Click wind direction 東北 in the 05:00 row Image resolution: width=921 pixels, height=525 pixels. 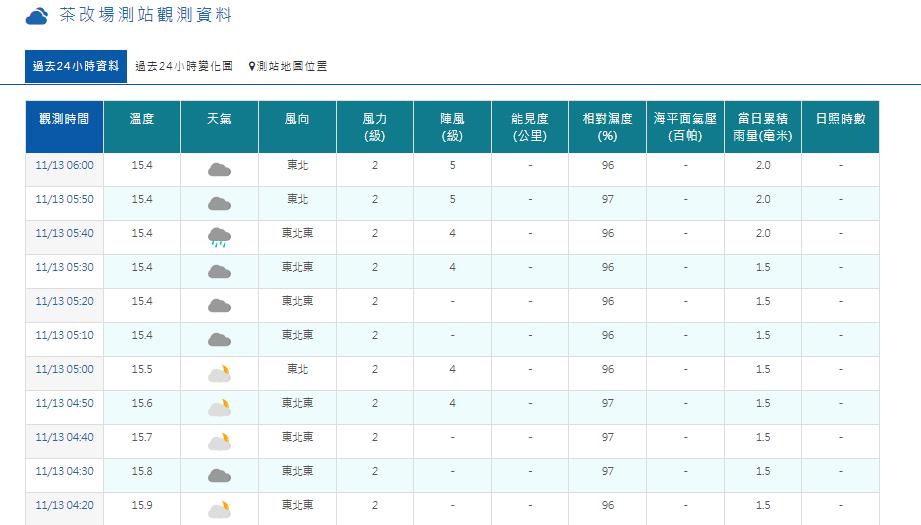[297, 370]
